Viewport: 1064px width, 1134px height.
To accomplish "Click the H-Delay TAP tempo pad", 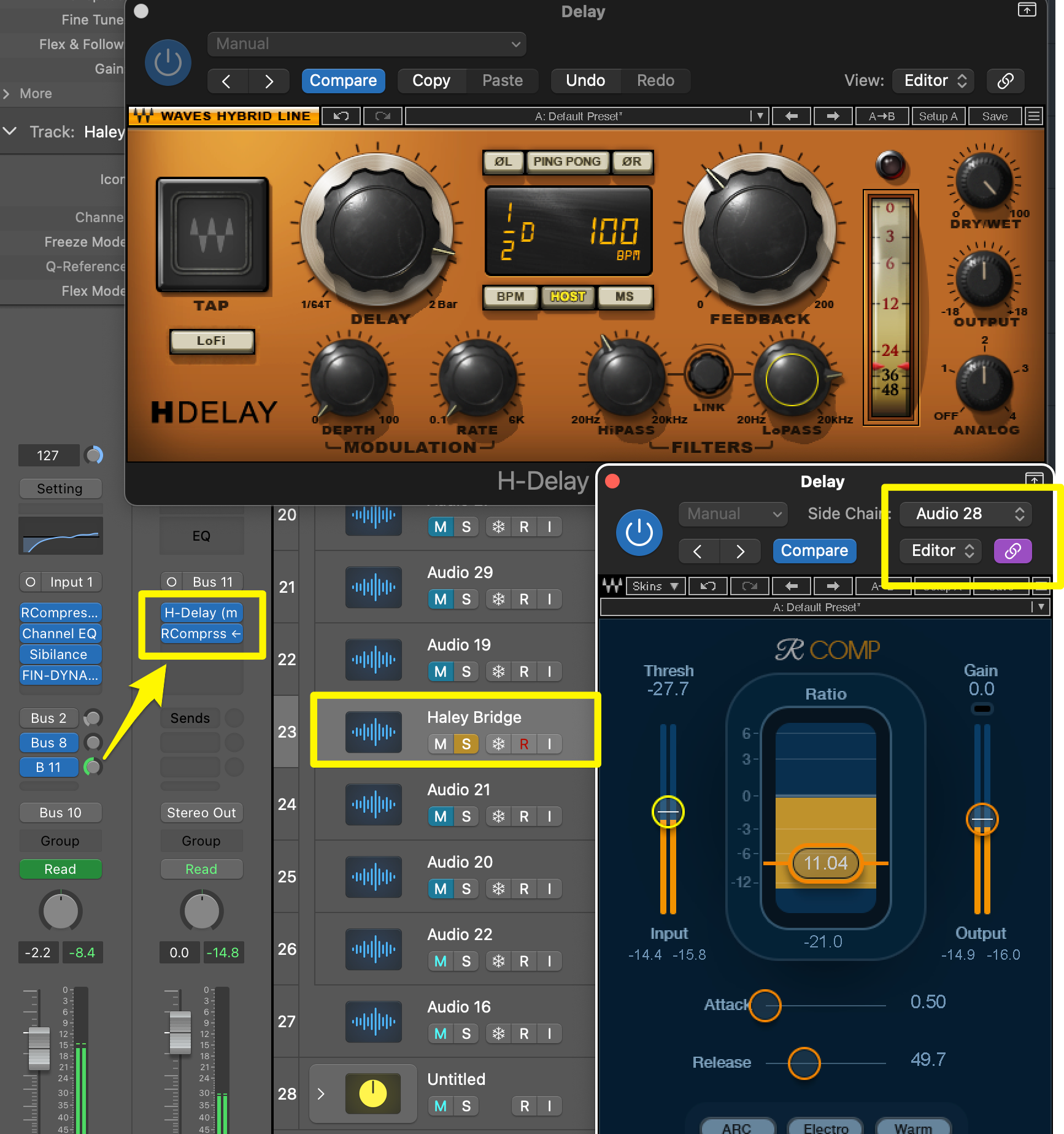I will [212, 234].
